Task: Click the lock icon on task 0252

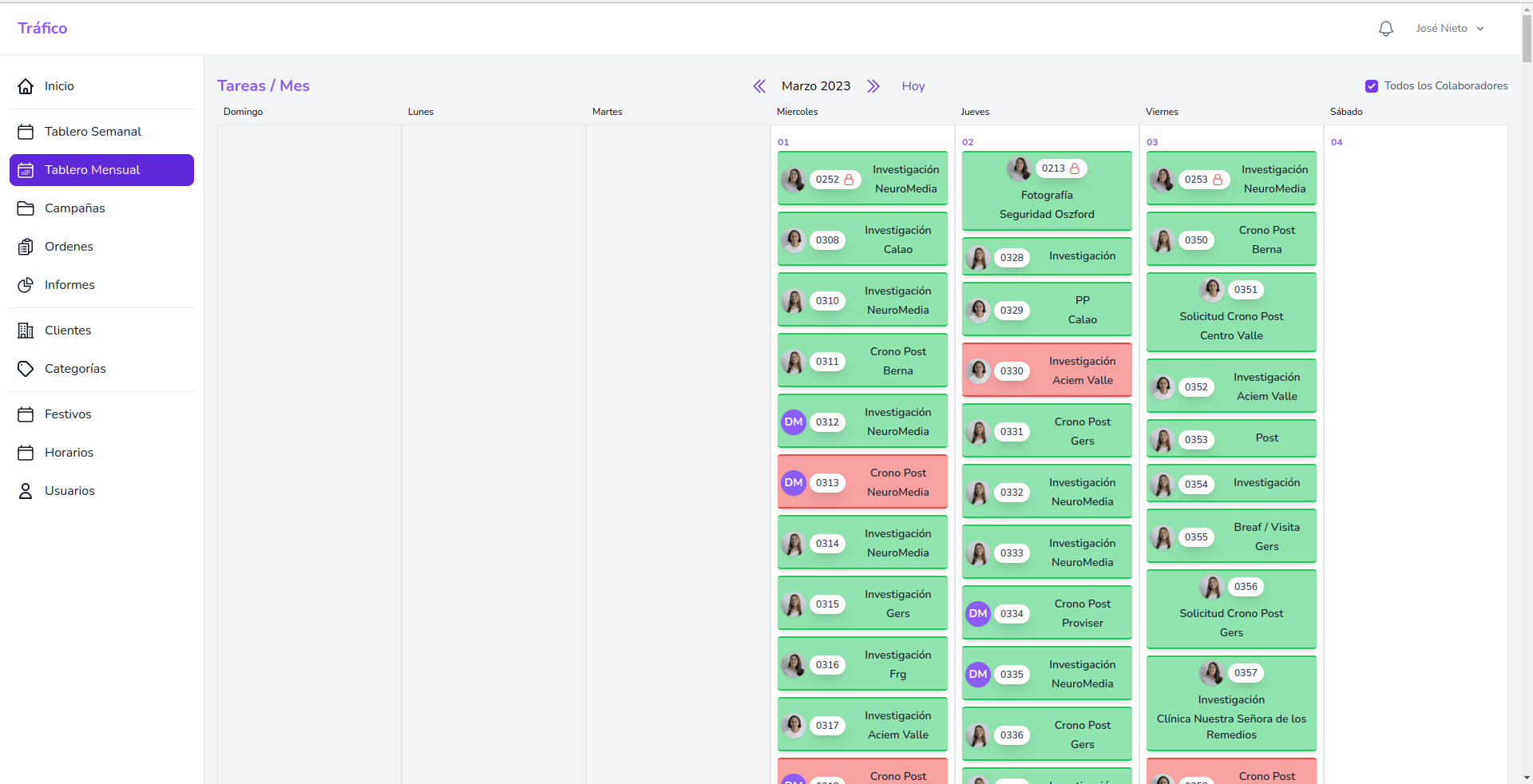Action: pos(849,180)
